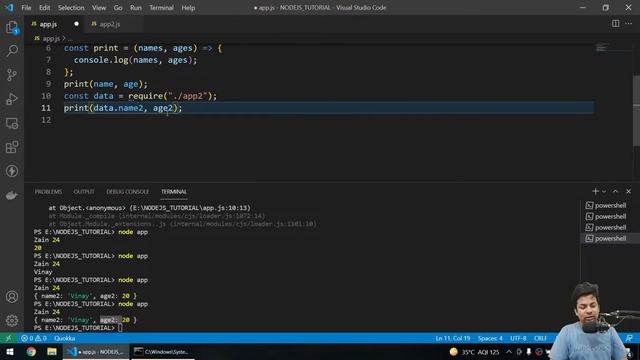
Task: Open the View menu
Action: (x=99, y=8)
